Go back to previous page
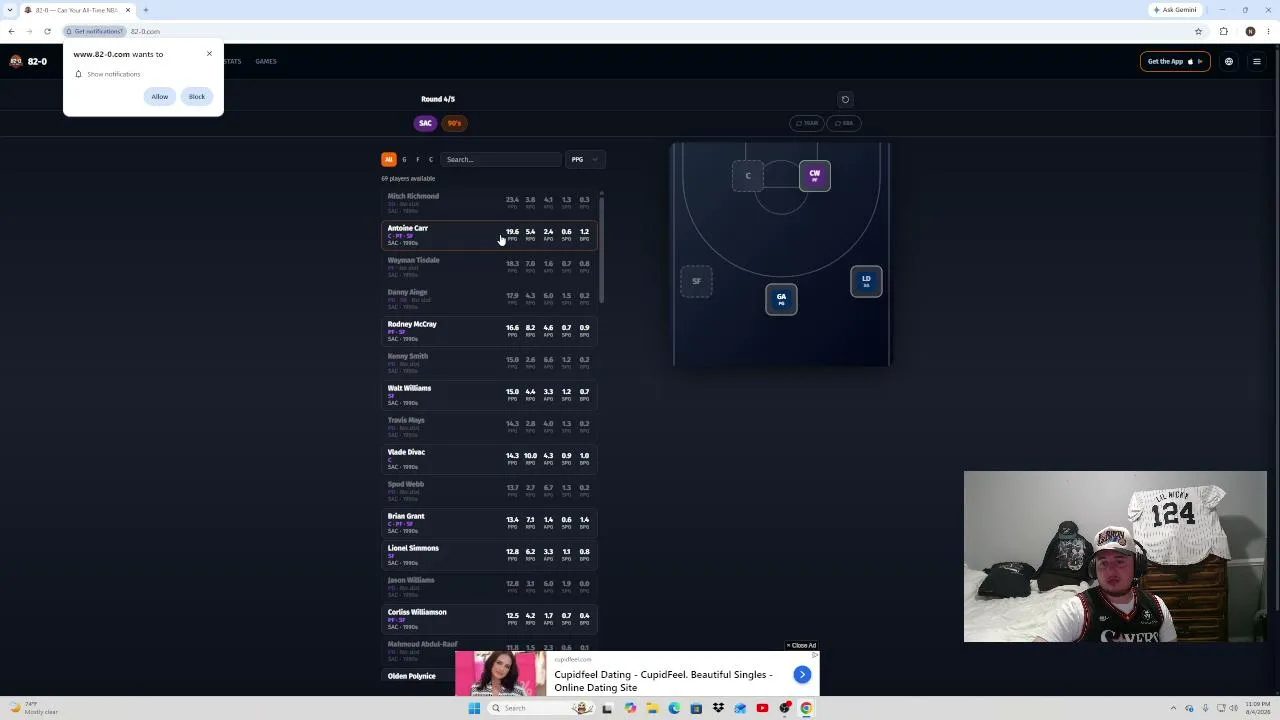The width and height of the screenshot is (1280, 720). [x=11, y=31]
